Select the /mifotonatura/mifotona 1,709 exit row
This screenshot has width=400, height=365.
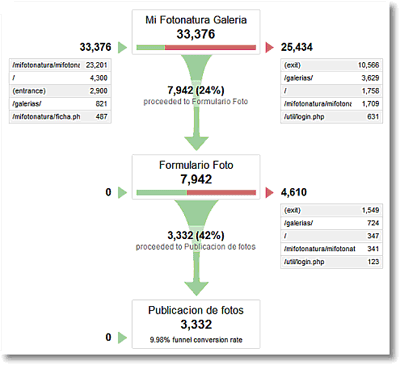(x=331, y=104)
